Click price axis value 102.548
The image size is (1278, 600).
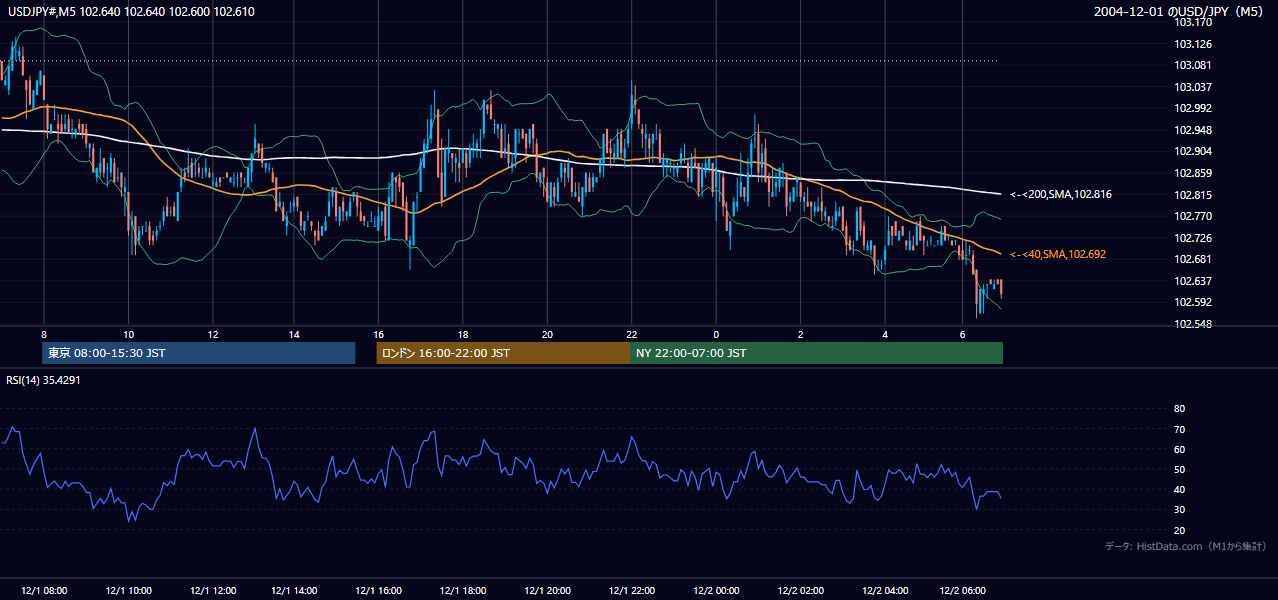pos(1193,324)
